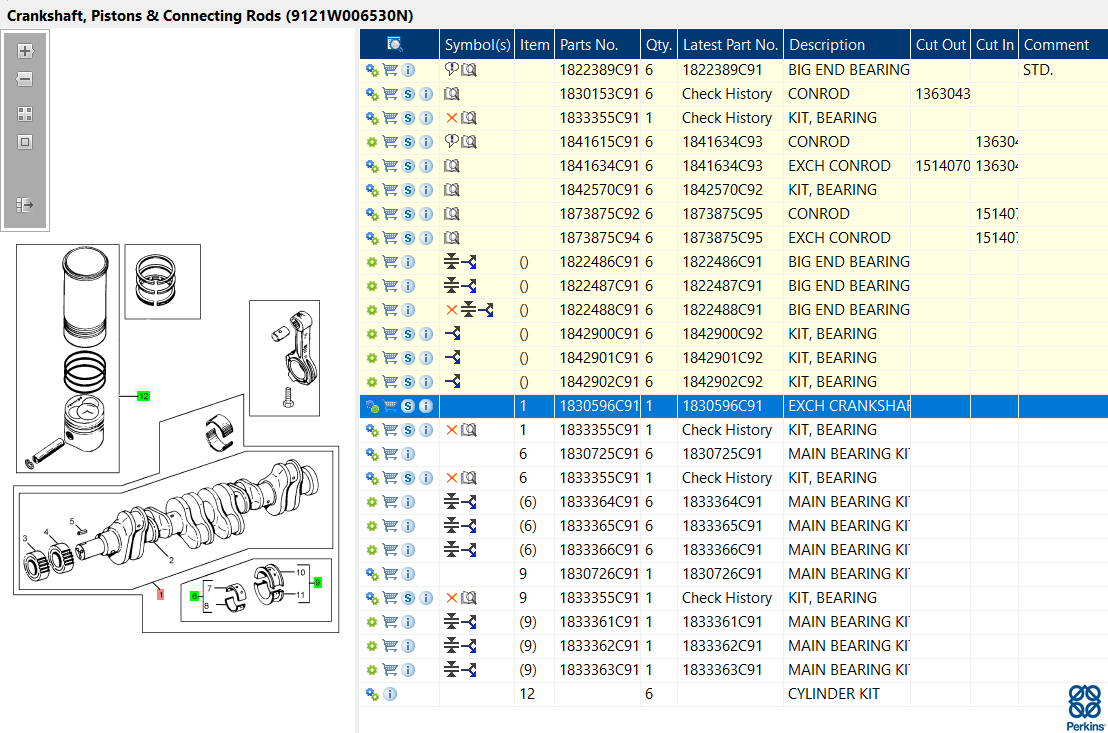
Task: Select the row for part 1830725C91
Action: (x=598, y=454)
